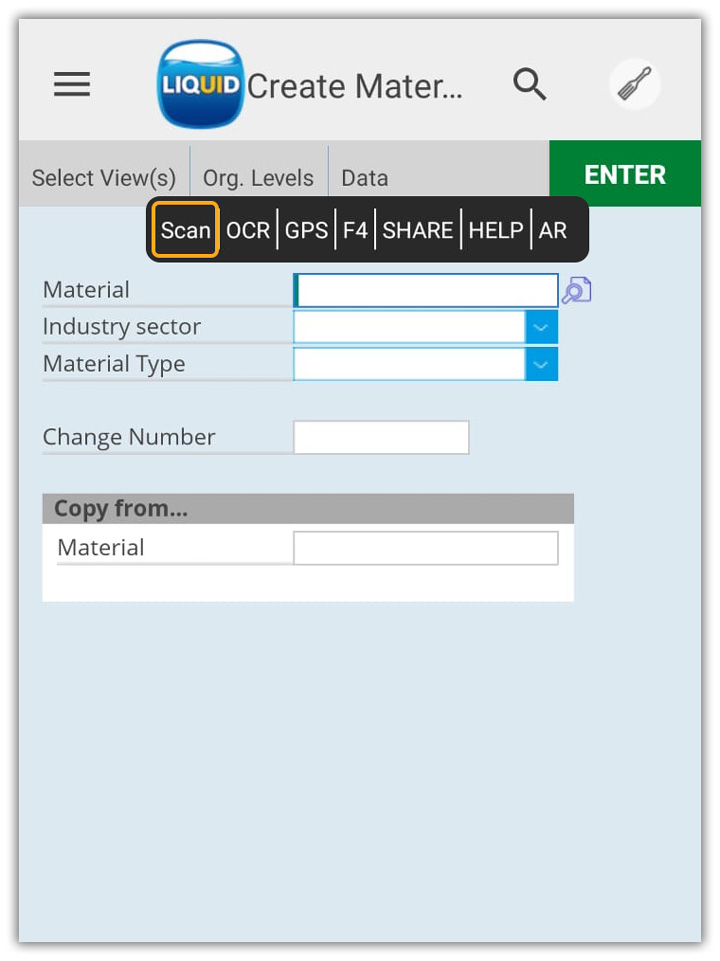Expand the Industry sector dropdown arrow

pyautogui.click(x=541, y=327)
